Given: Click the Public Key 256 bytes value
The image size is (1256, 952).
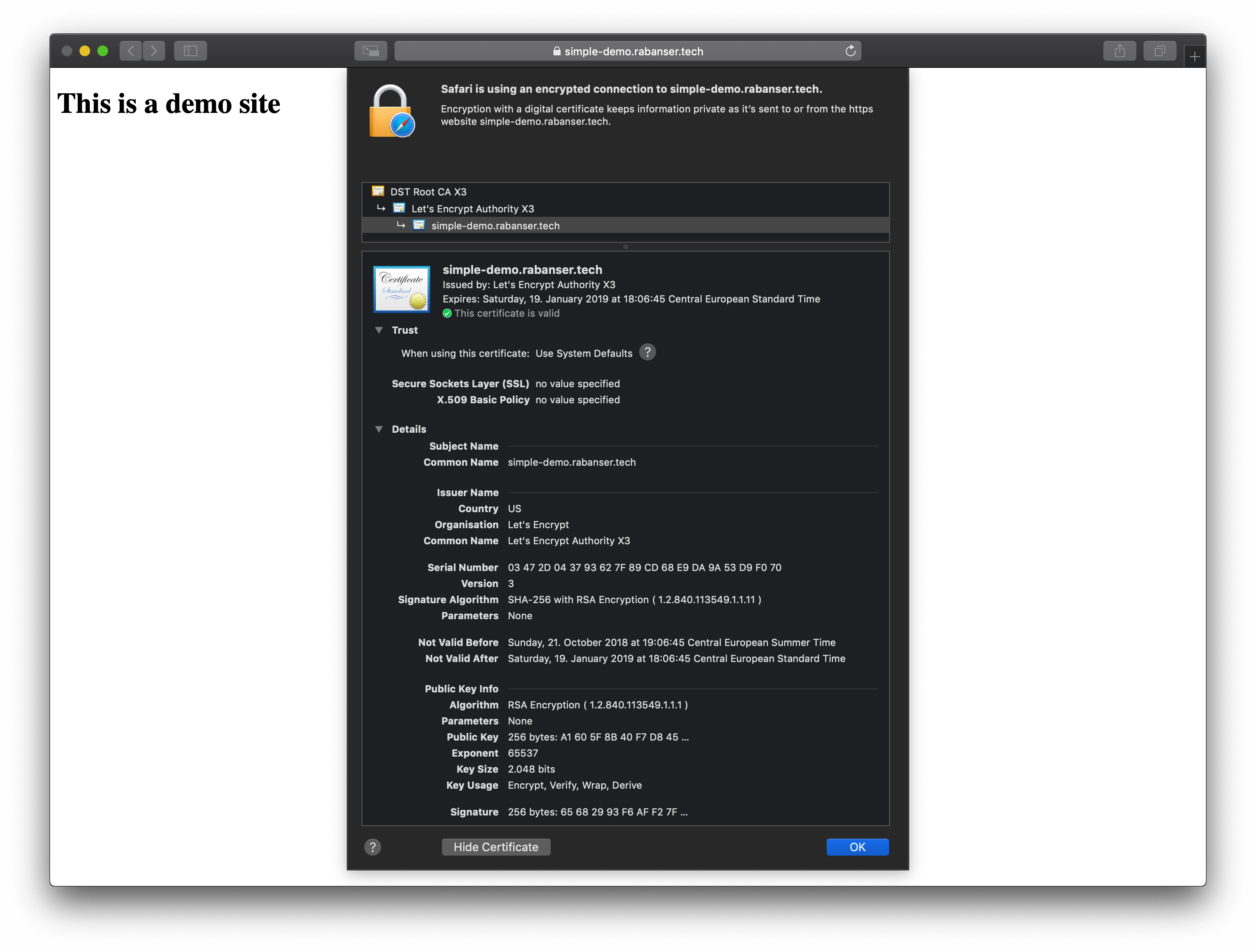Looking at the screenshot, I should click(x=598, y=737).
